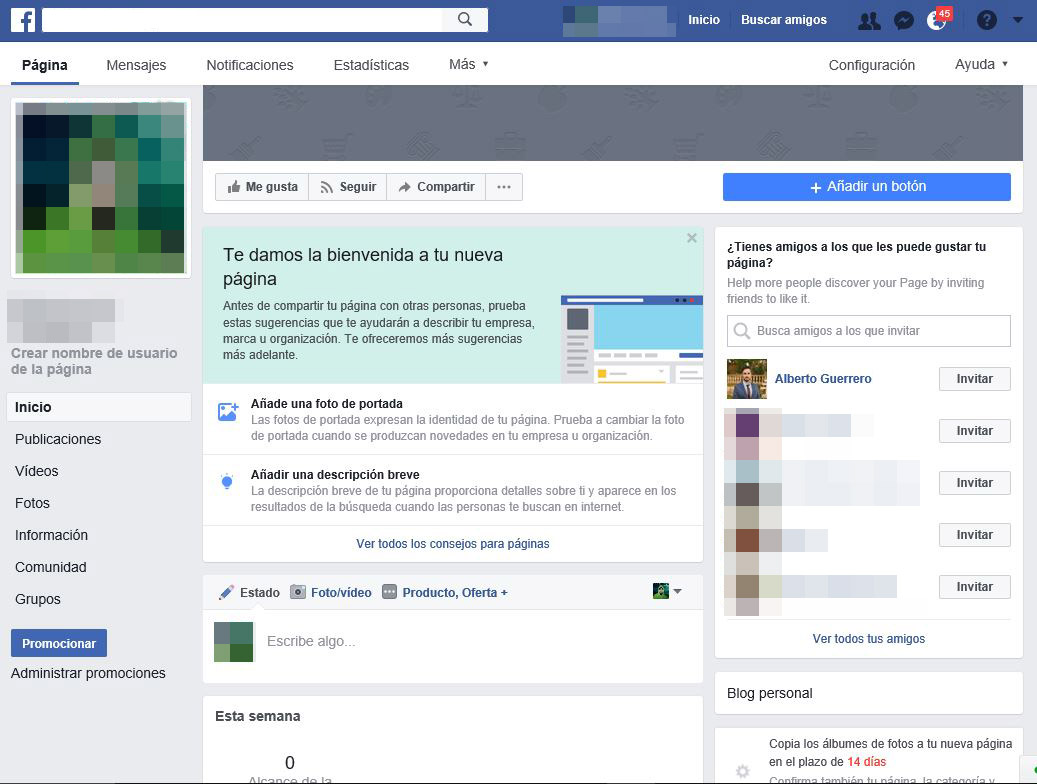Switch to the Mensajes tab
Image resolution: width=1037 pixels, height=784 pixels.
coord(136,65)
